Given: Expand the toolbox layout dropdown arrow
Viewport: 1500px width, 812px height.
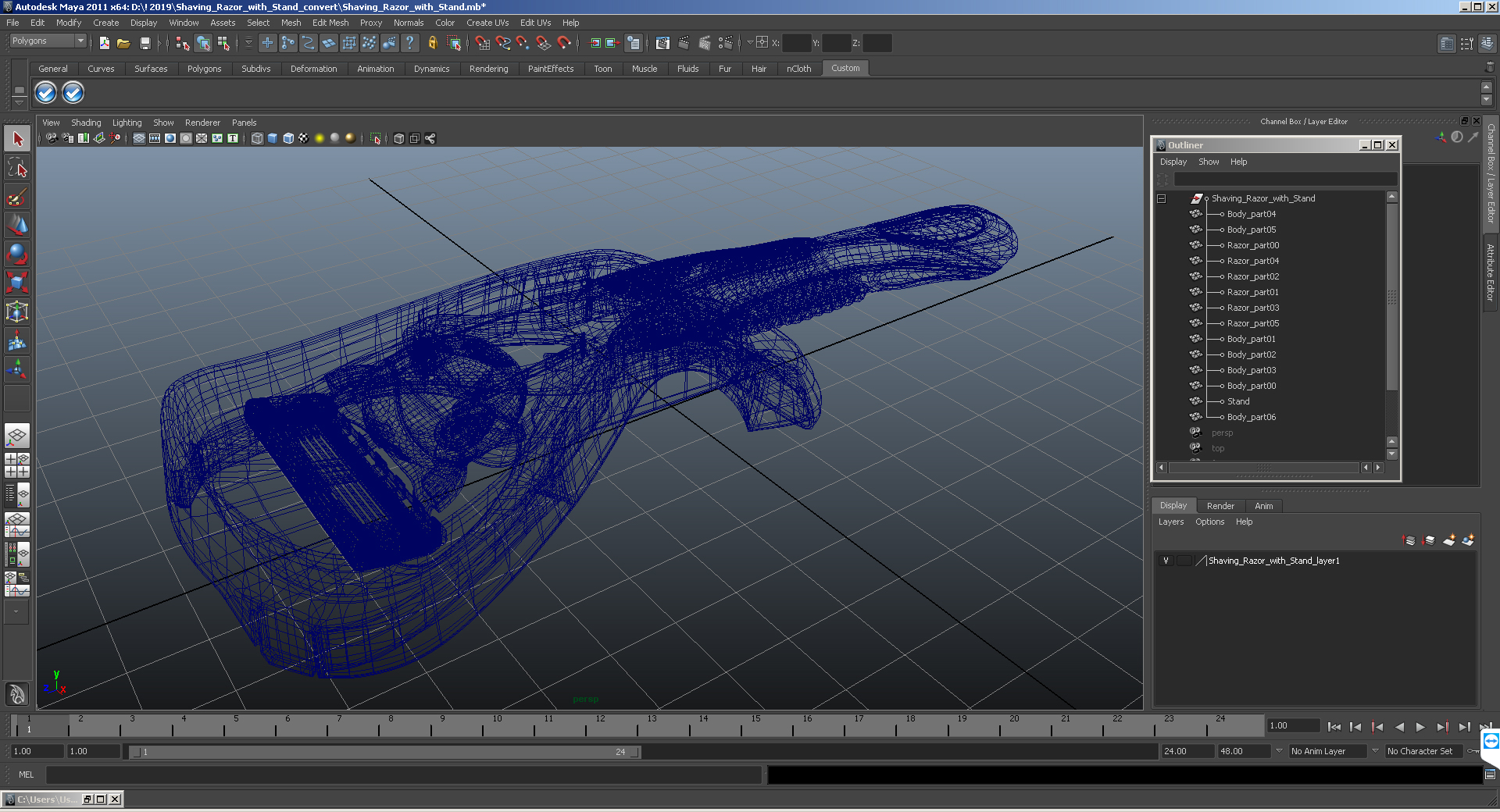Looking at the screenshot, I should click(x=16, y=612).
